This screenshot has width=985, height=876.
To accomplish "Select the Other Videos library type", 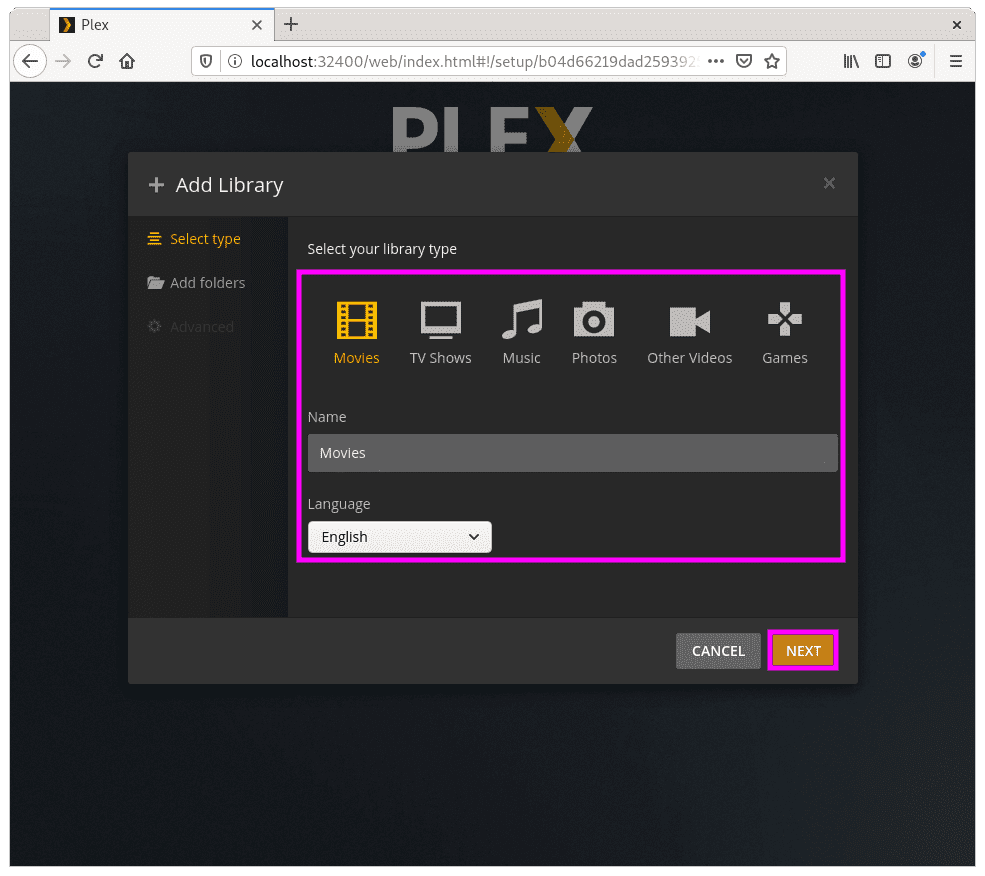I will pos(689,320).
